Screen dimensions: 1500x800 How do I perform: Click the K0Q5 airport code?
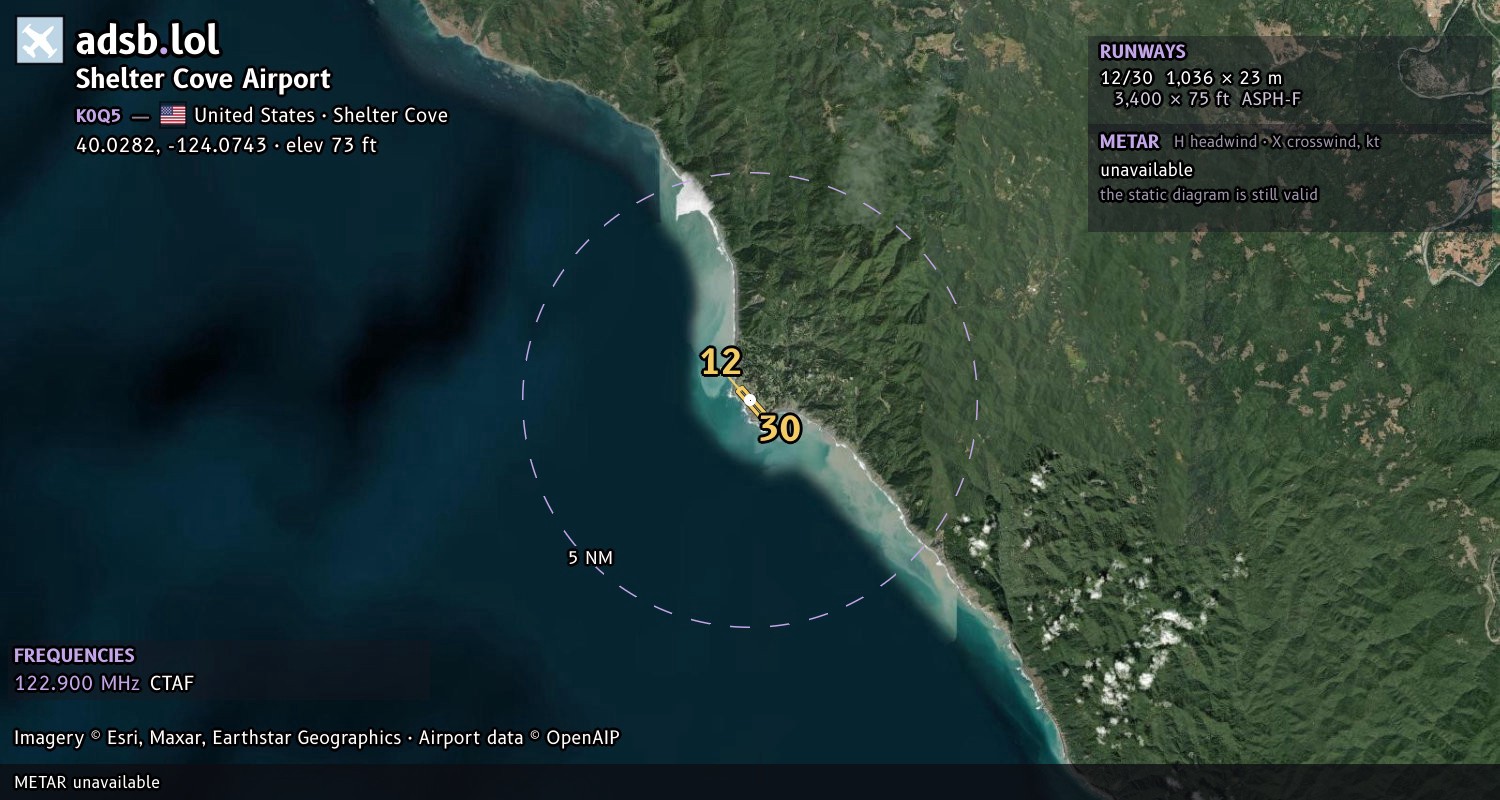98,116
